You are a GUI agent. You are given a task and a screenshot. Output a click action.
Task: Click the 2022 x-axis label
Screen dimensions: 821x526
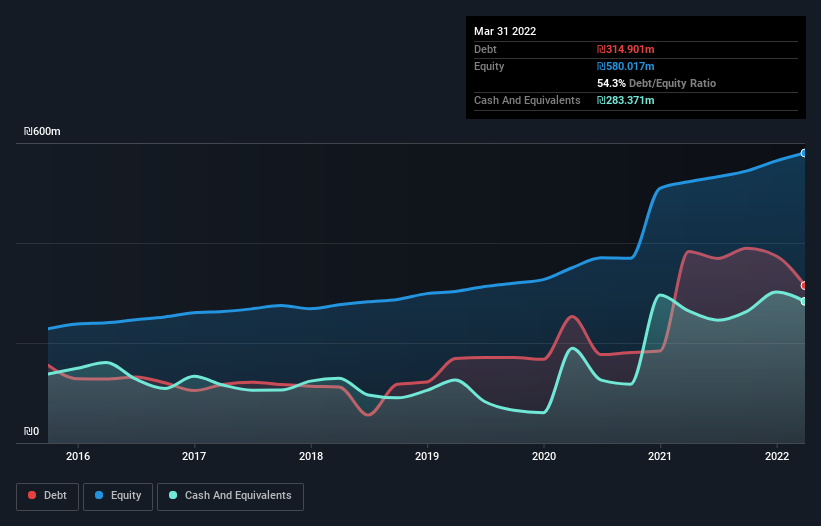coord(777,456)
